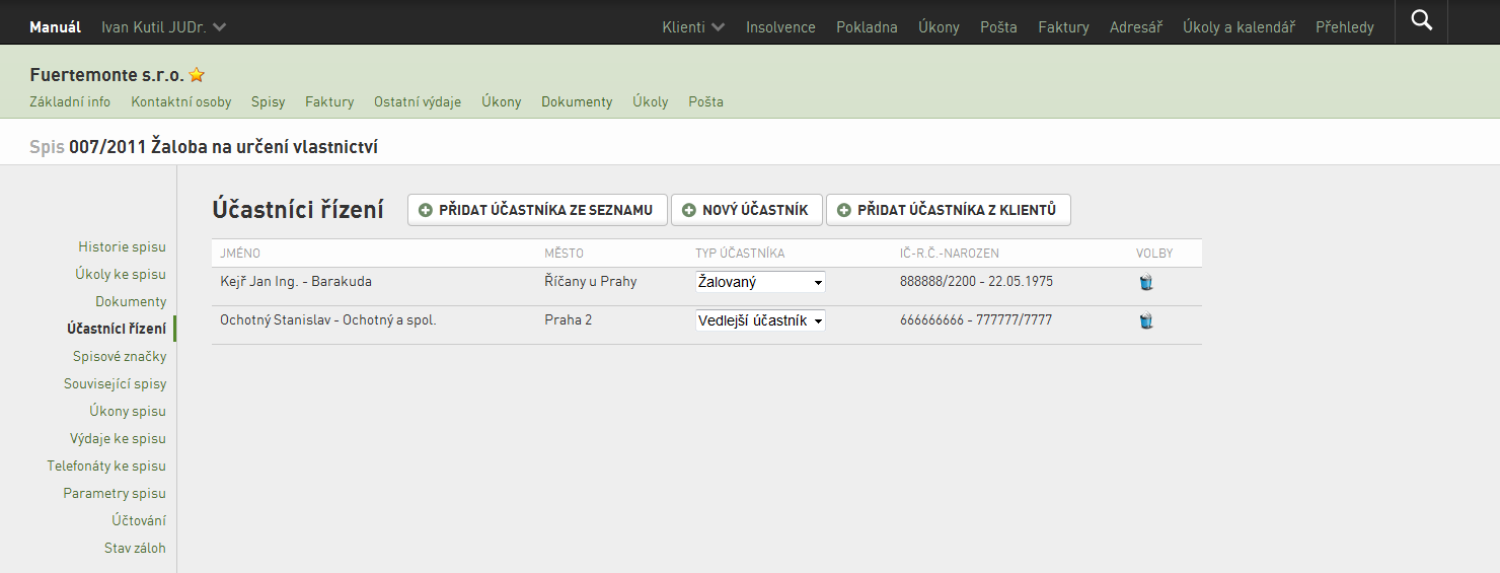Delete participant Kejř Jan Ing. via trash icon
This screenshot has width=1500, height=573.
[1146, 282]
